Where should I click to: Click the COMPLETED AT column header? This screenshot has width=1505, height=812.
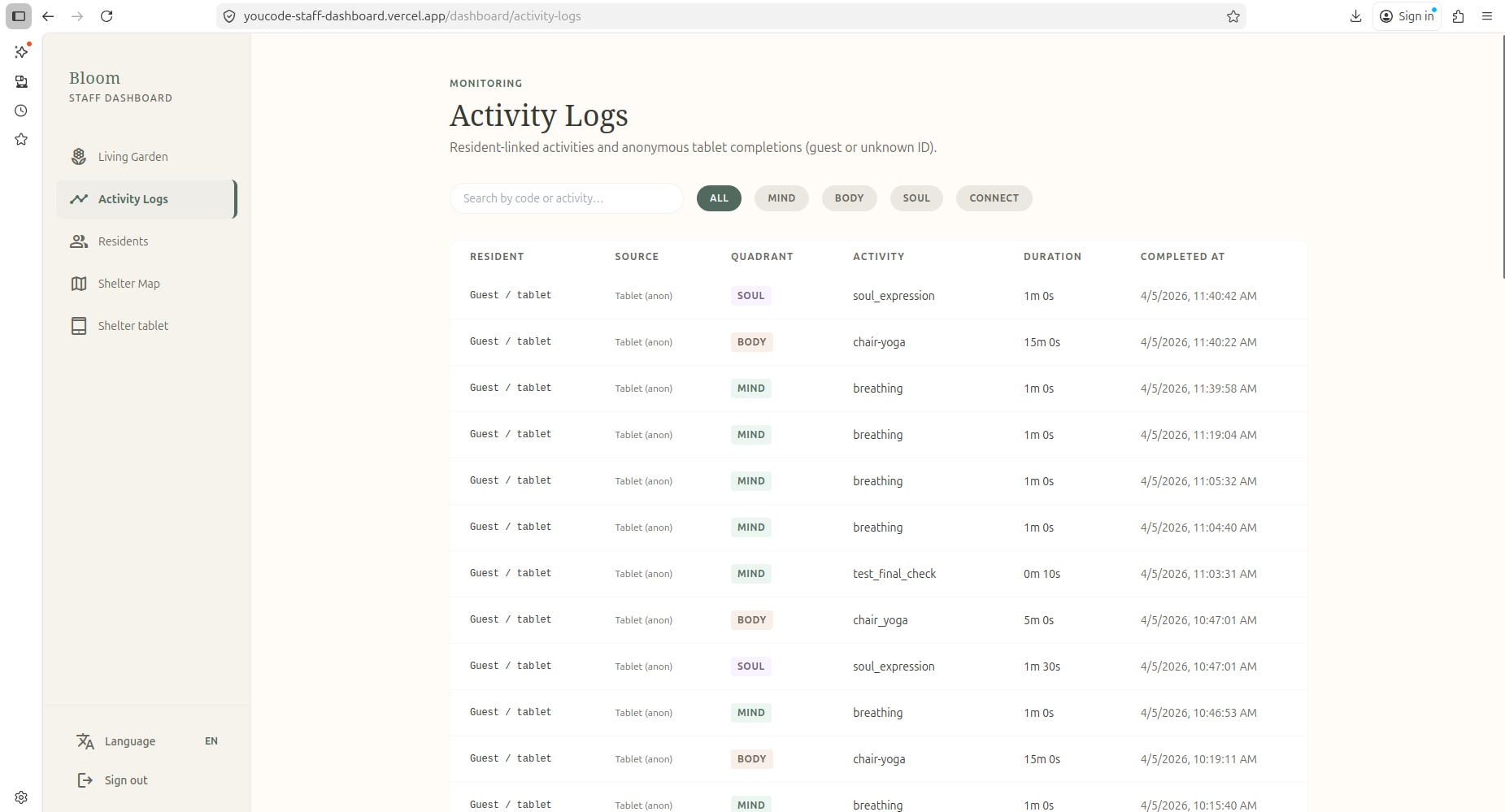click(x=1182, y=257)
